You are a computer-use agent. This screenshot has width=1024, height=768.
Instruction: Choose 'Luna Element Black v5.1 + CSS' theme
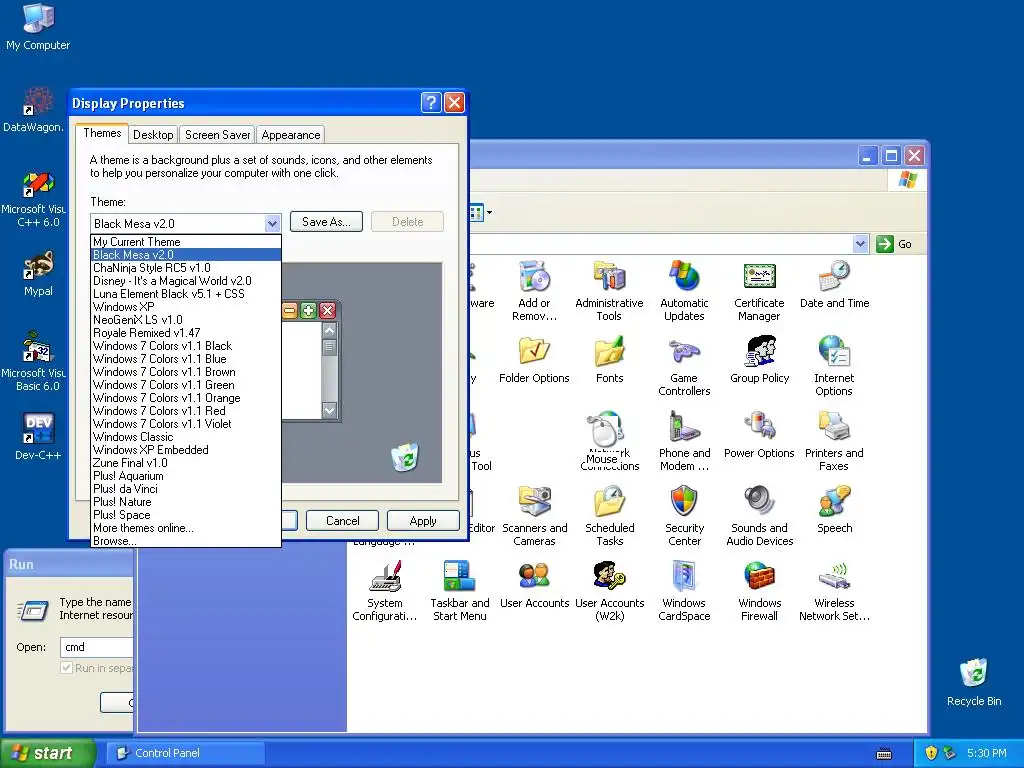click(x=185, y=294)
